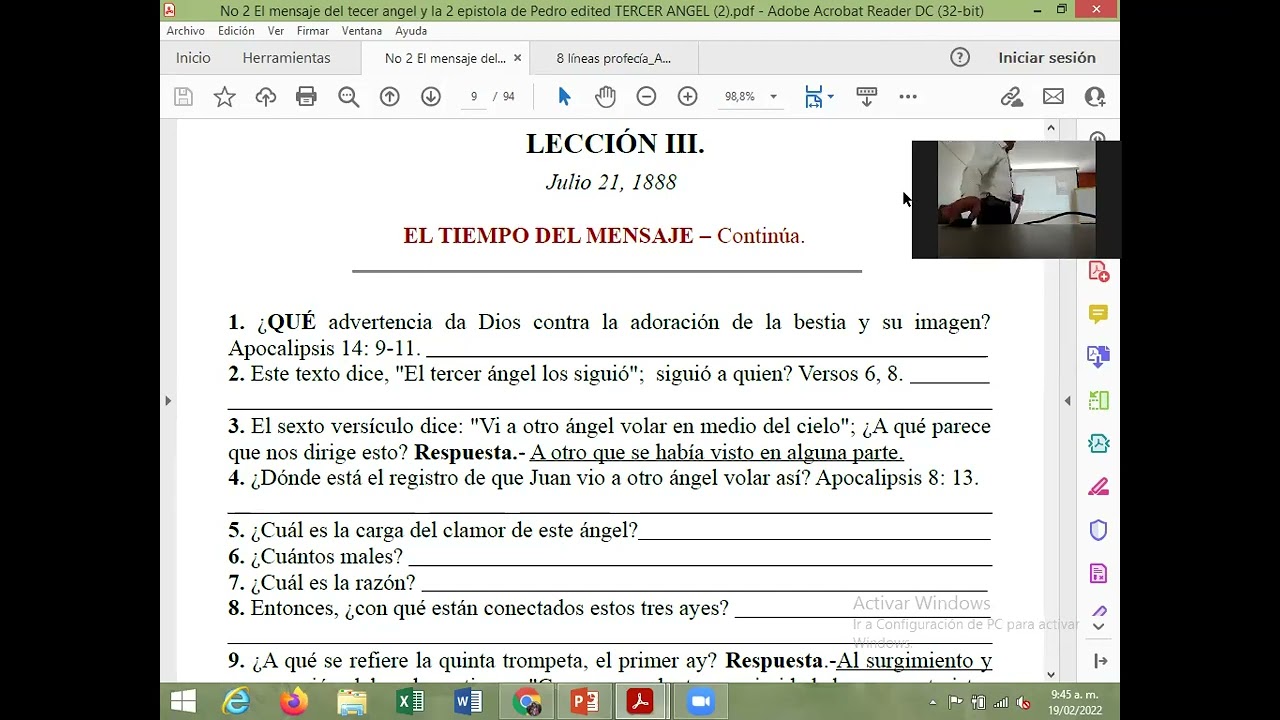Open the Edición menu
This screenshot has height=720, width=1280.
click(236, 31)
